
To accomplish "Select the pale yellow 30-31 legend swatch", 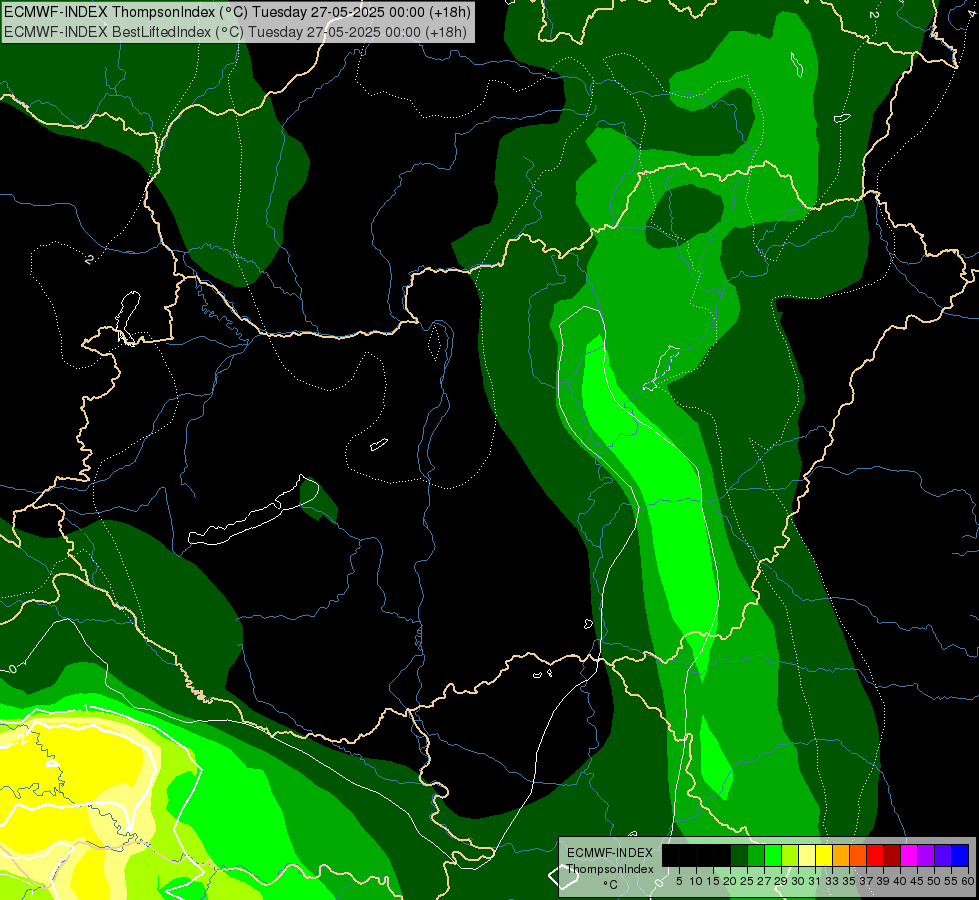I will point(807,855).
